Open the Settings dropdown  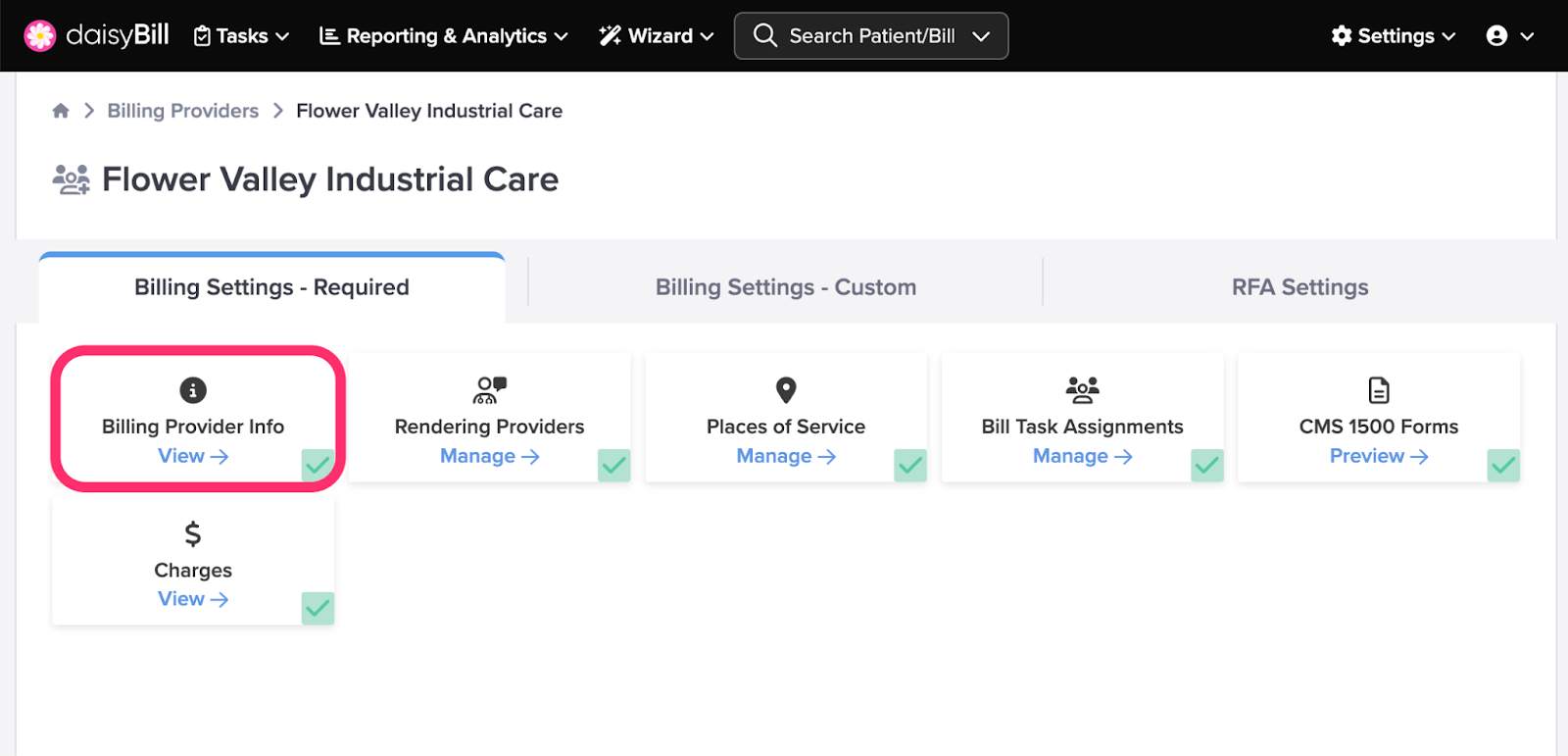click(1394, 36)
